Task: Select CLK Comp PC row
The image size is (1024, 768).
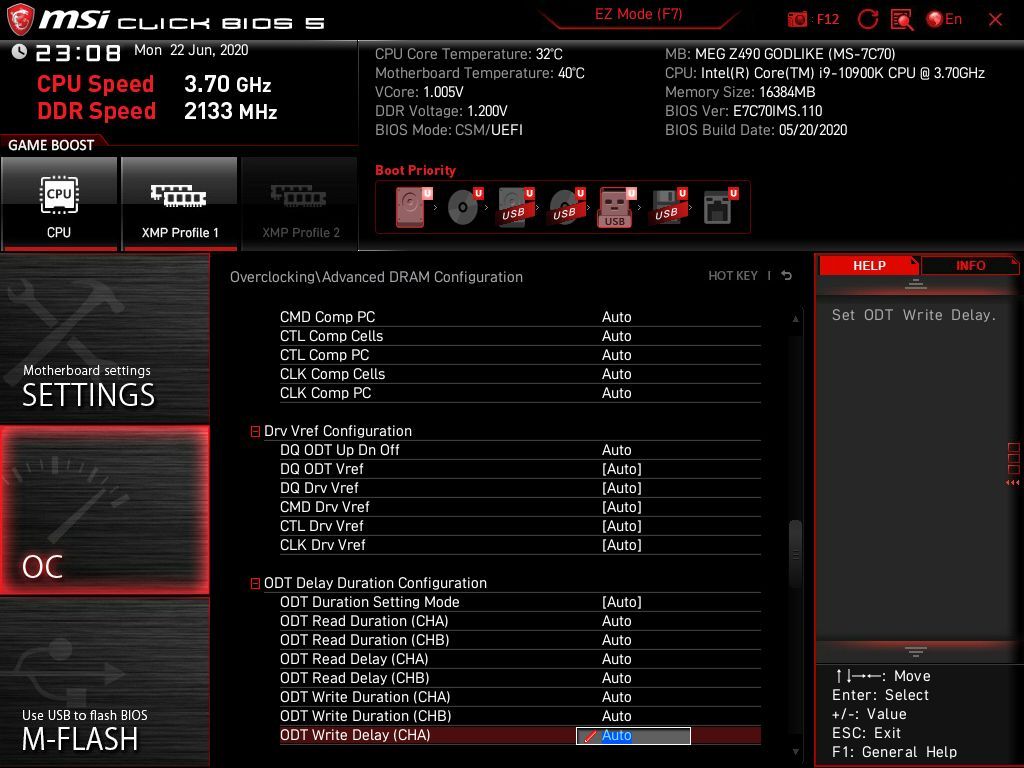Action: (520, 392)
